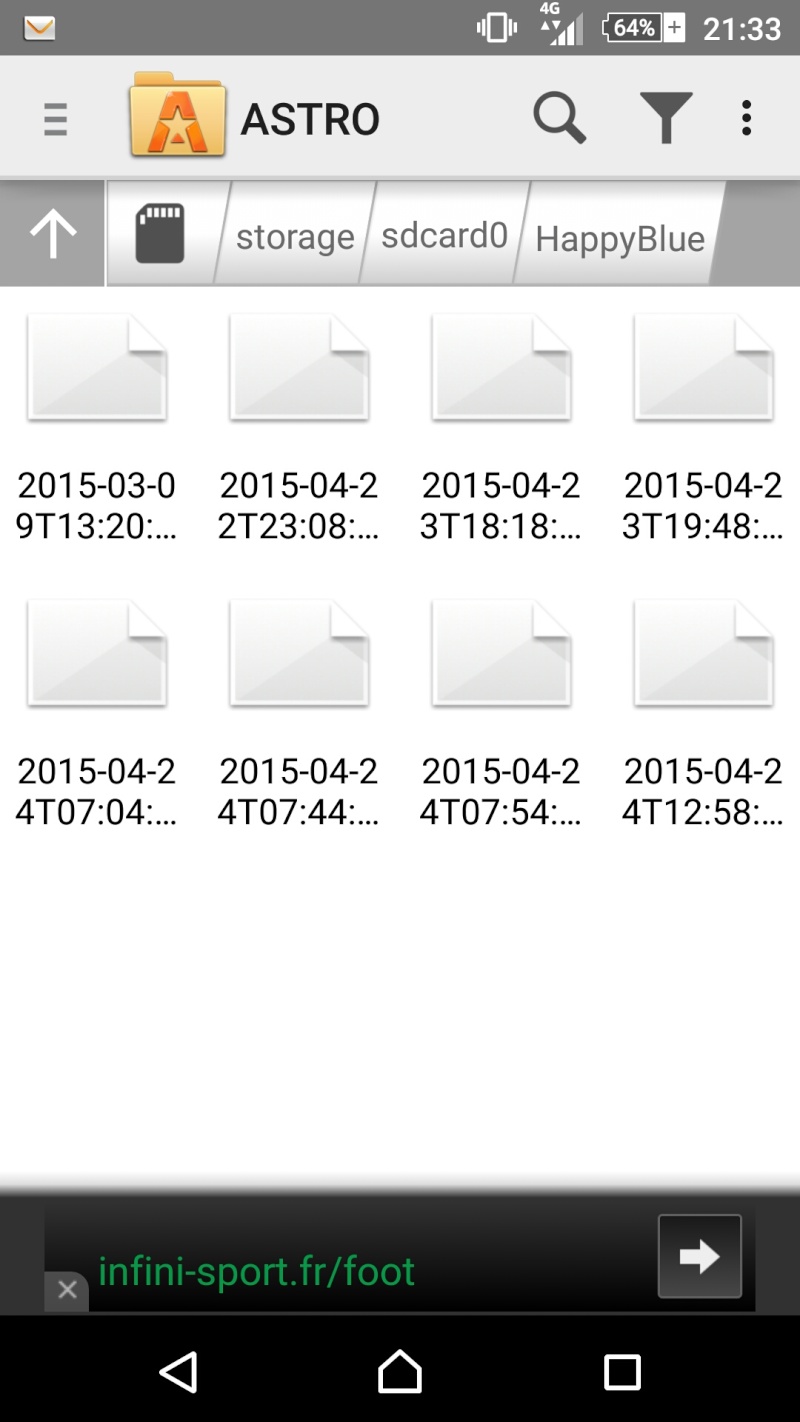800x1422 pixels.
Task: Tap the ad arrow button
Action: (x=700, y=1256)
